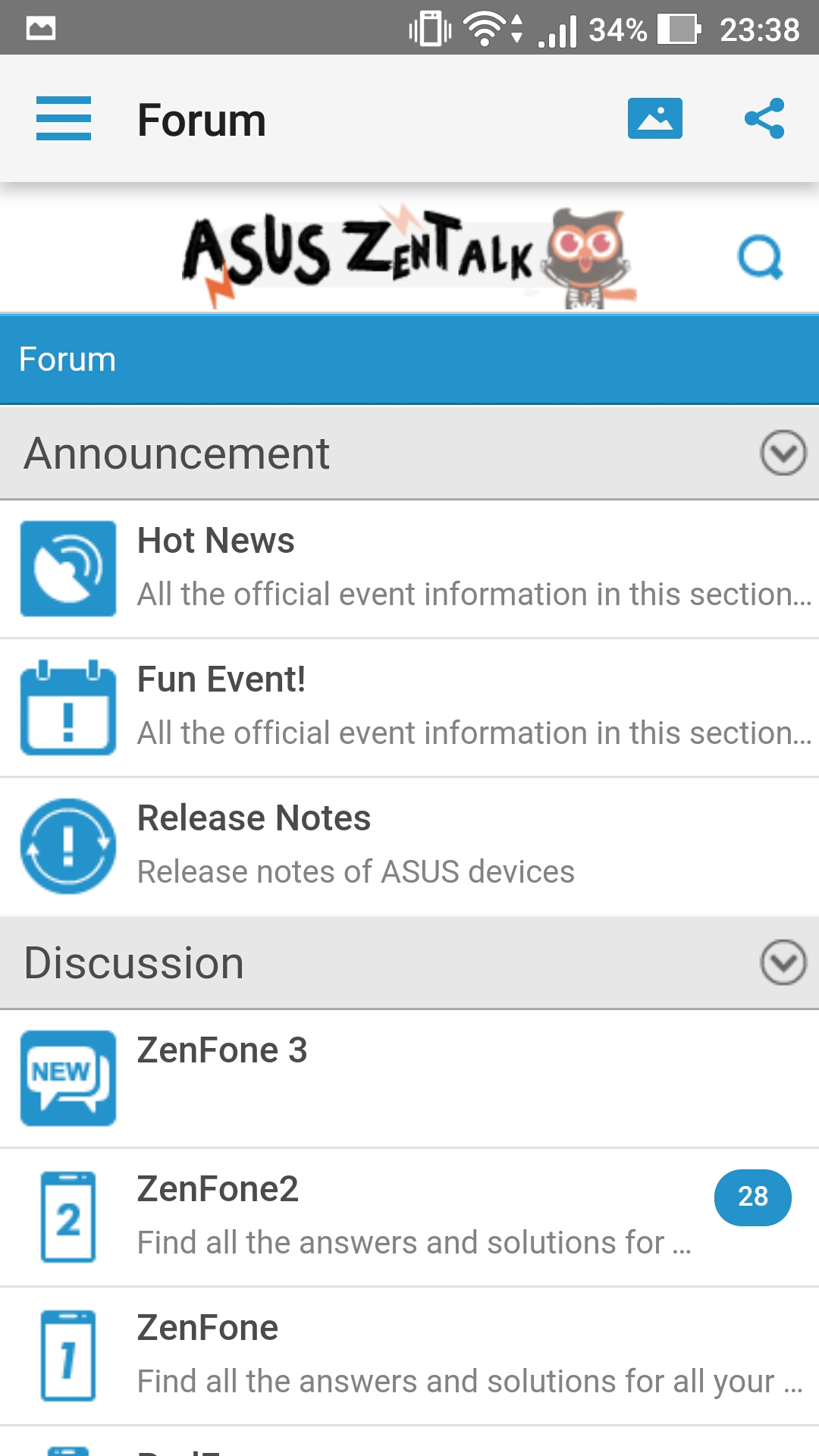The width and height of the screenshot is (819, 1456).
Task: Tap the image gallery icon in the toolbar
Action: point(654,118)
